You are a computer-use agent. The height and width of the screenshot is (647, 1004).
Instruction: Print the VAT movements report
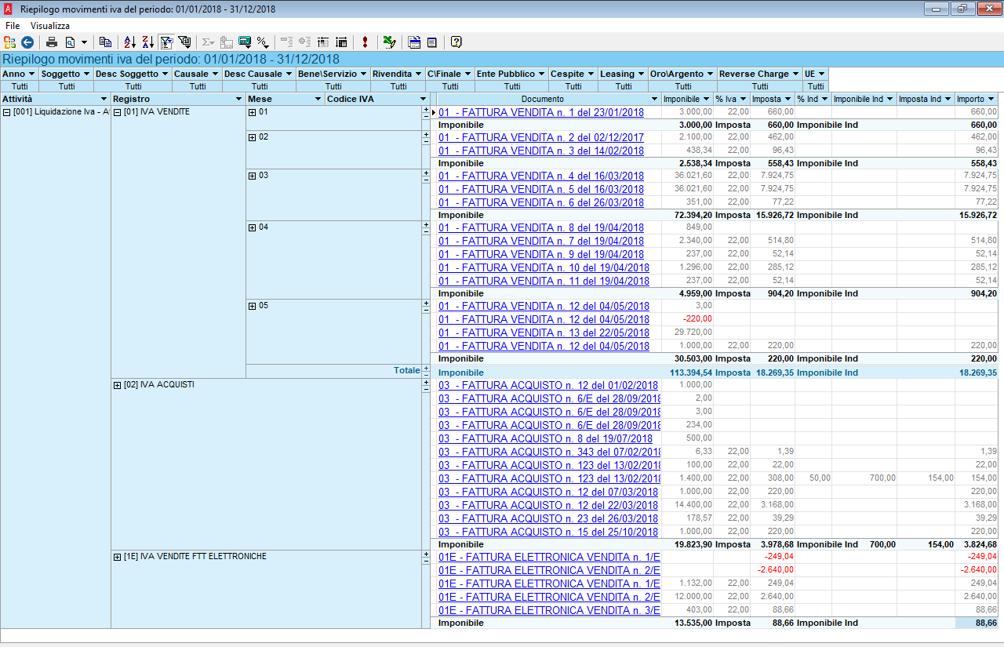(52, 42)
